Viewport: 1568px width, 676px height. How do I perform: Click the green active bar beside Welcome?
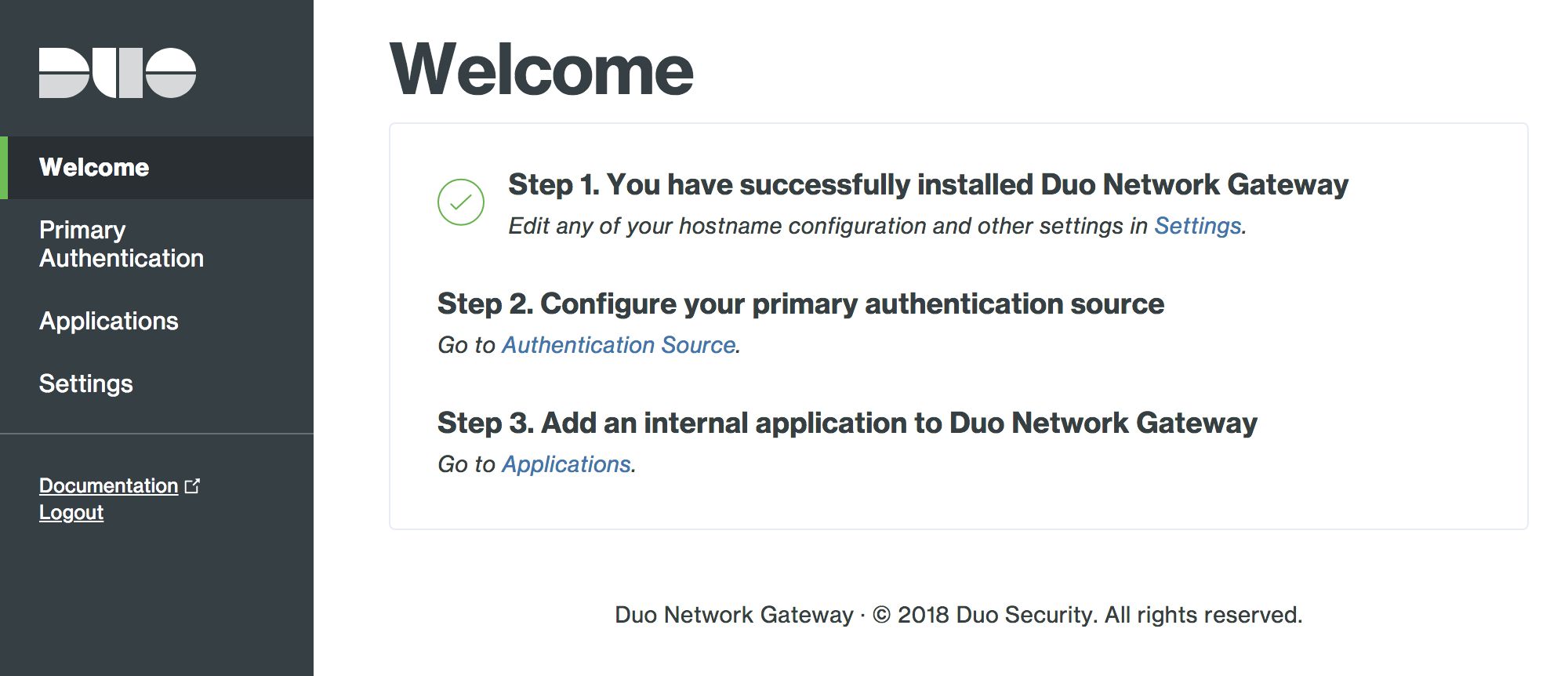tap(4, 167)
